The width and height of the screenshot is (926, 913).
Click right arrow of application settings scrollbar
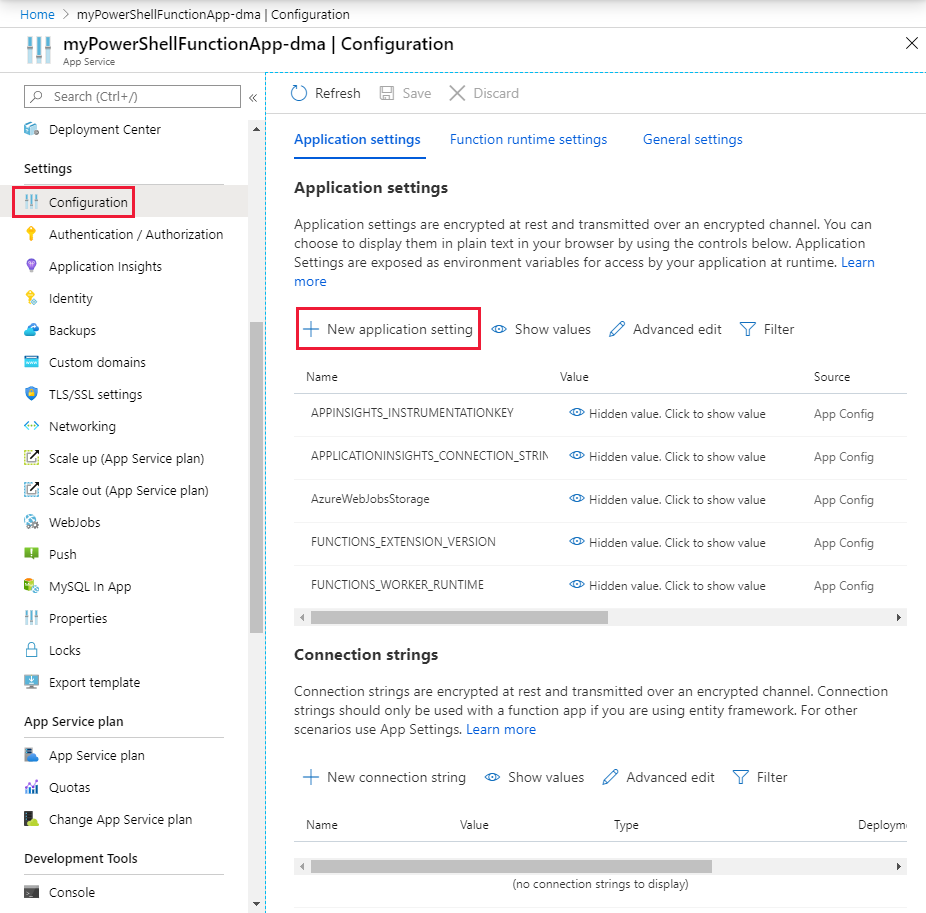tap(898, 617)
